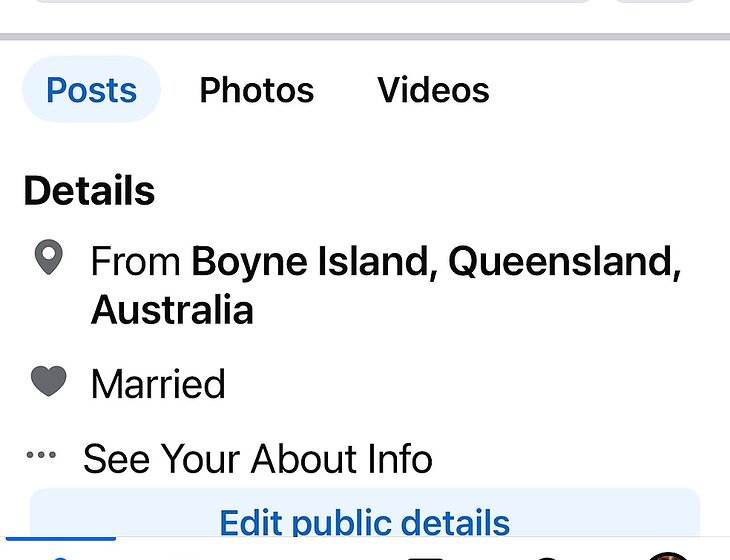
Task: Click the location pin icon
Action: tap(48, 260)
